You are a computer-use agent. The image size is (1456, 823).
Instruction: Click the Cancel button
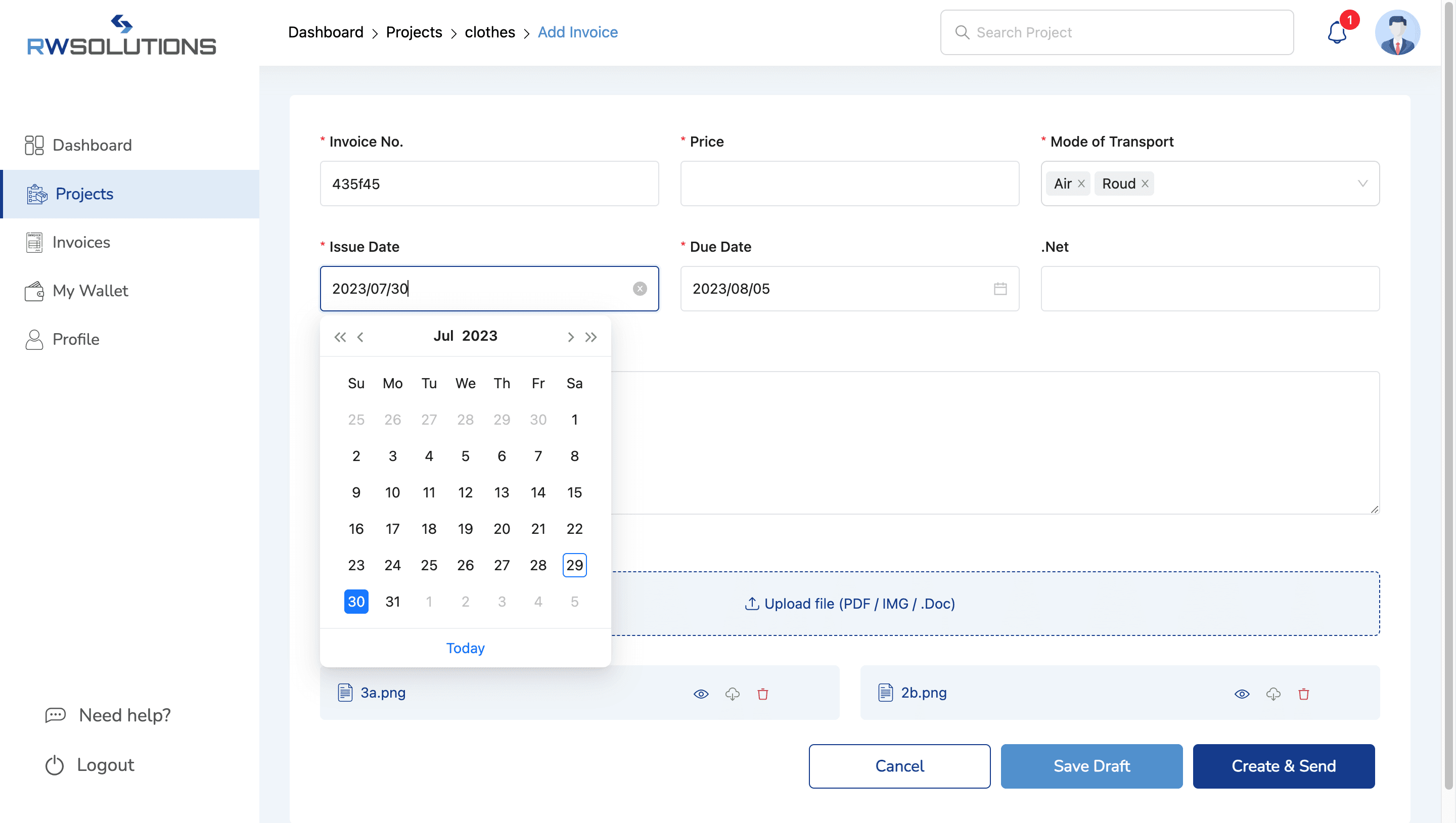899,766
